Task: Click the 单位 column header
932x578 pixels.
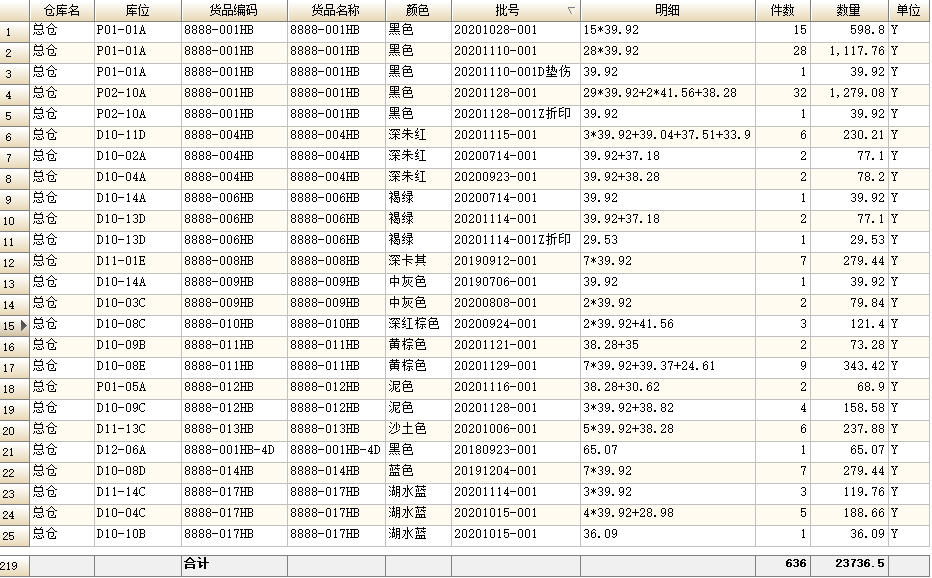Action: click(908, 10)
